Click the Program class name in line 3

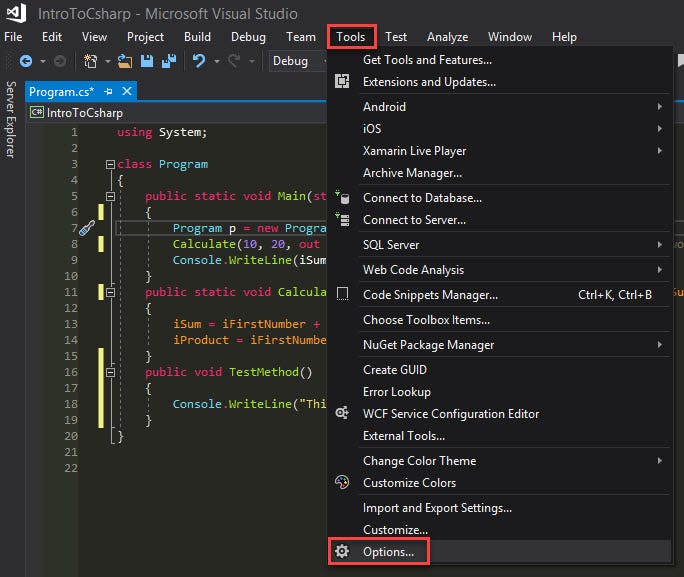[183, 164]
